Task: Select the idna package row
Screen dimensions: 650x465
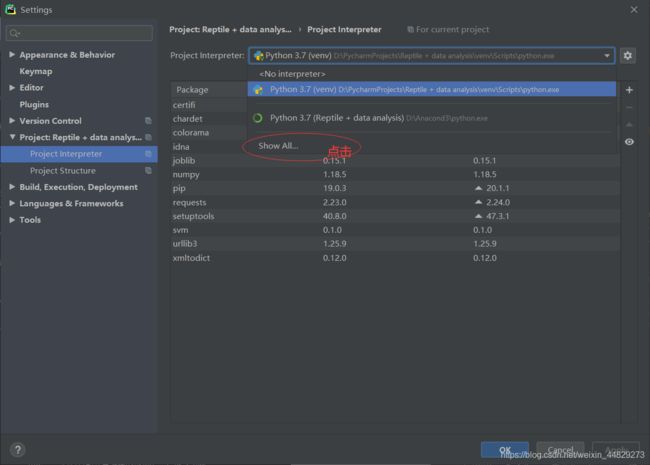Action: (209, 147)
